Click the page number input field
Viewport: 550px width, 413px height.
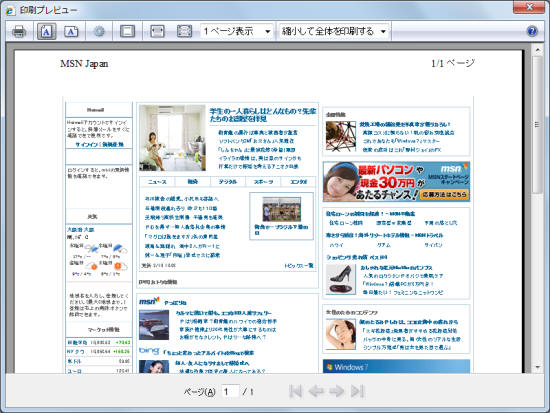click(230, 391)
